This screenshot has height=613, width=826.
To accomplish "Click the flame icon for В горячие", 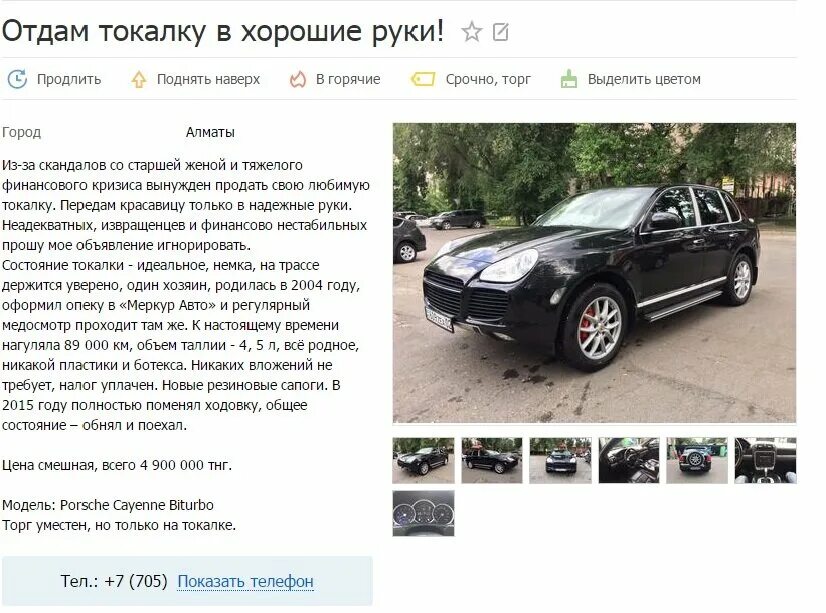I will 298,80.
